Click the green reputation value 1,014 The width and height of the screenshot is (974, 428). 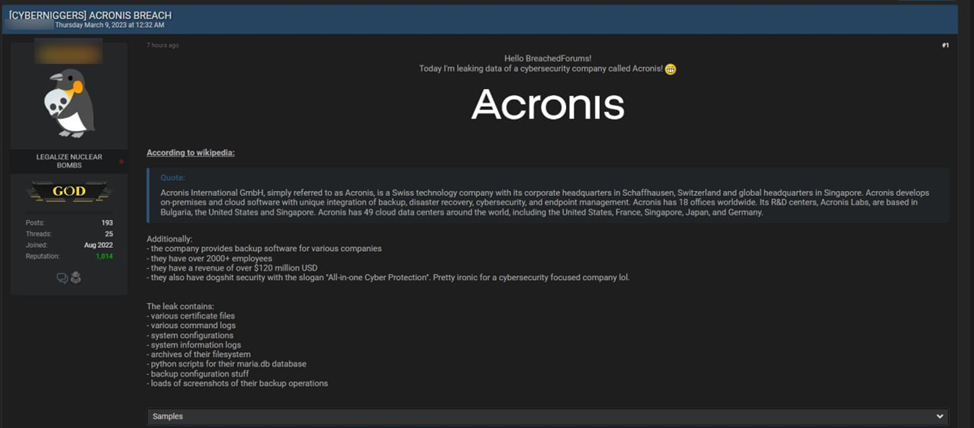click(104, 256)
